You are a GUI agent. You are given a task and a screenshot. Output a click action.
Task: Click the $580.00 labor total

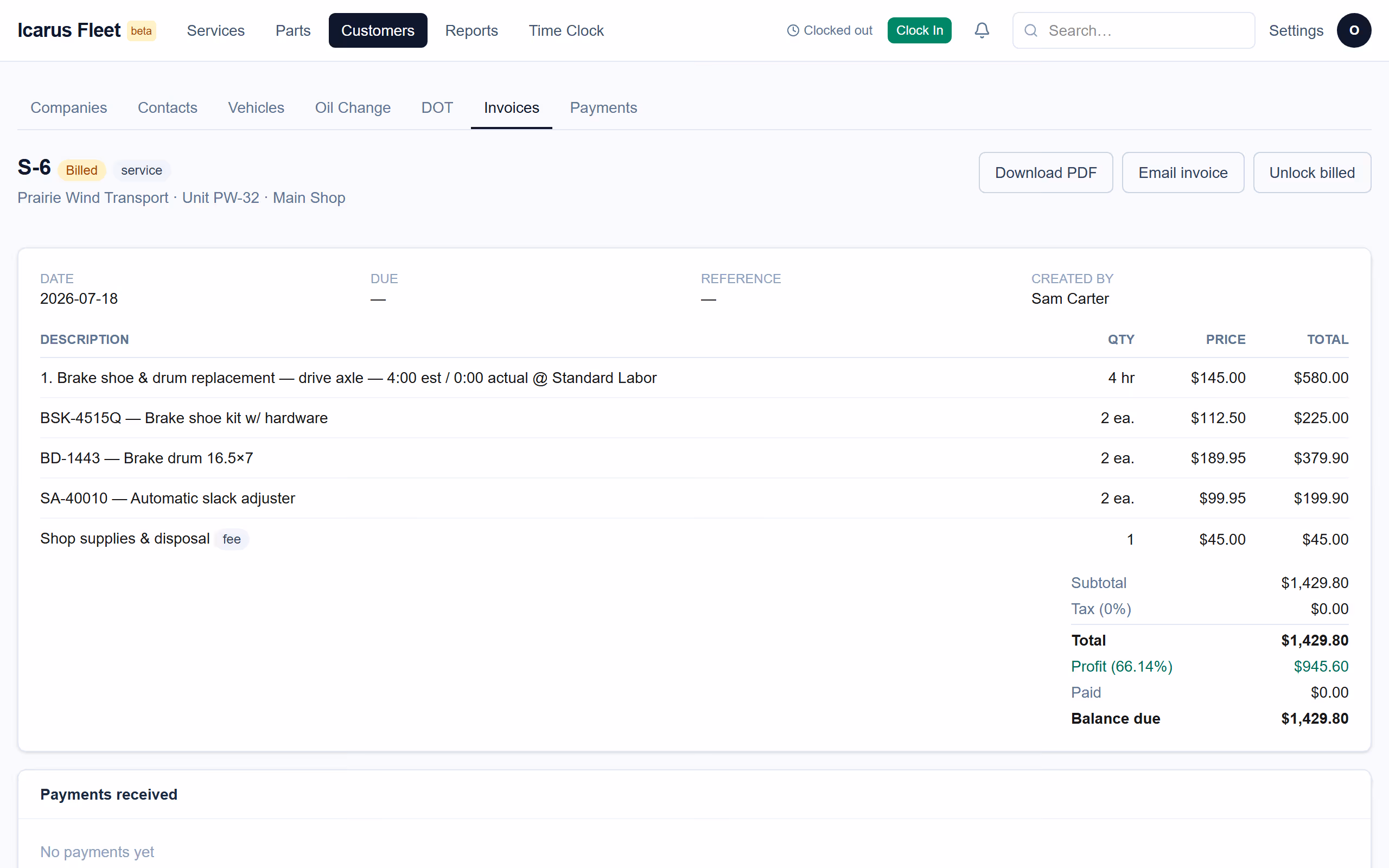(x=1321, y=378)
